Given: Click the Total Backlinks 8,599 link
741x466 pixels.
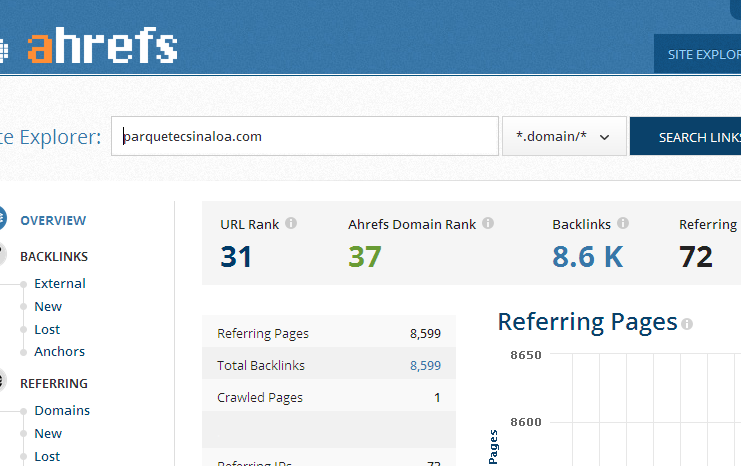Looking at the screenshot, I should coord(425,365).
